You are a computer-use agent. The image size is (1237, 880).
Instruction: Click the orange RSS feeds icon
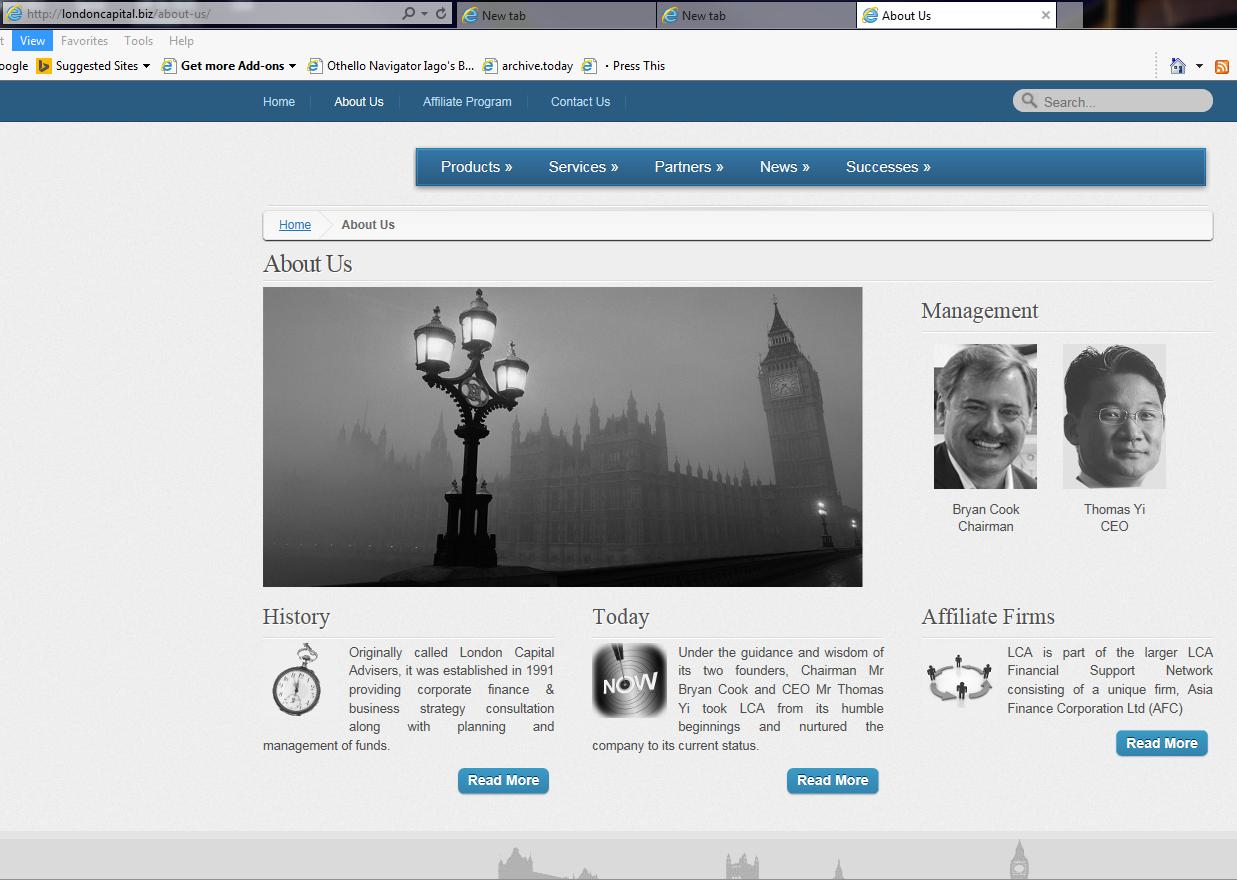pos(1222,66)
